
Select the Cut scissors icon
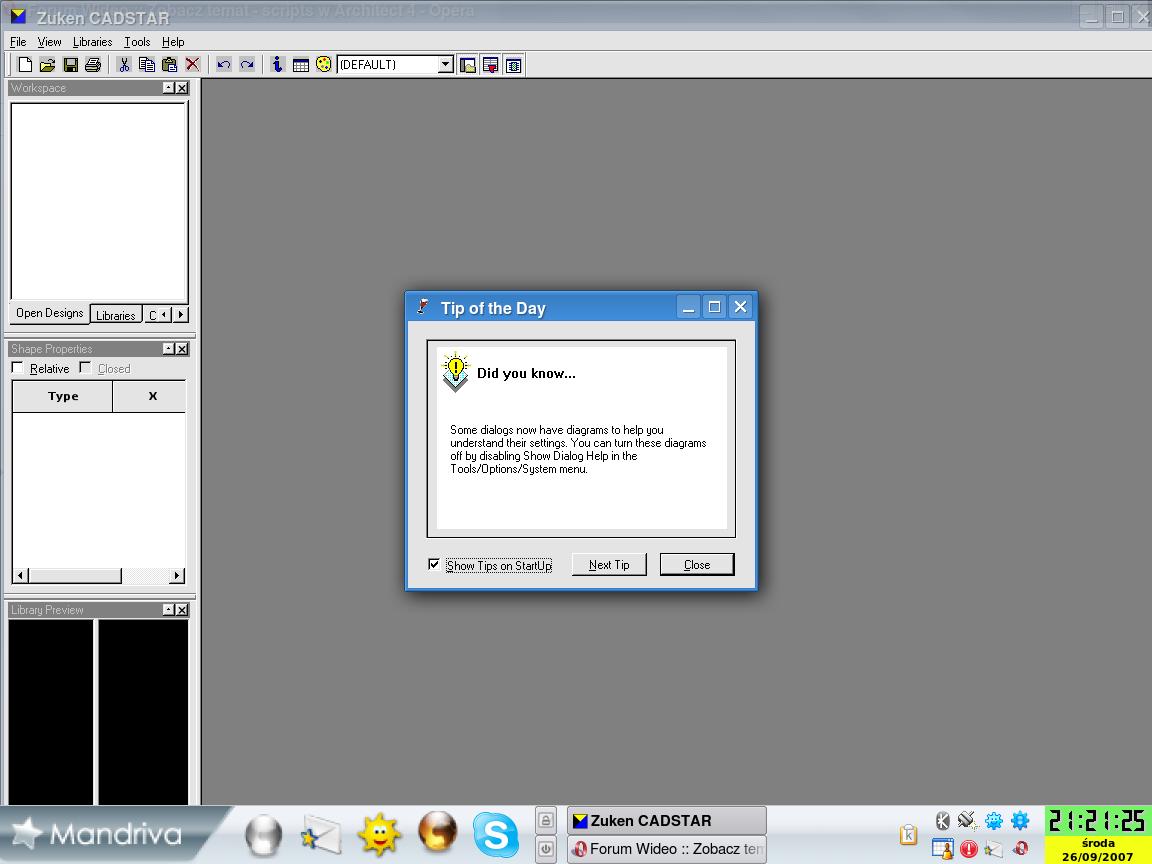point(124,65)
